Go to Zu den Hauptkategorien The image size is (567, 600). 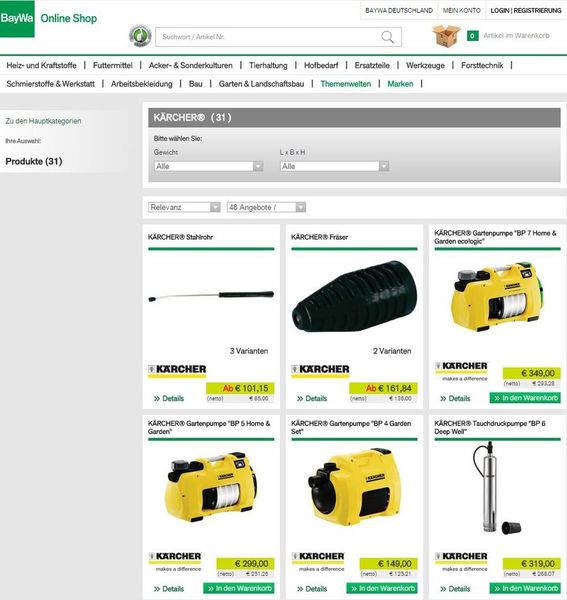click(43, 121)
